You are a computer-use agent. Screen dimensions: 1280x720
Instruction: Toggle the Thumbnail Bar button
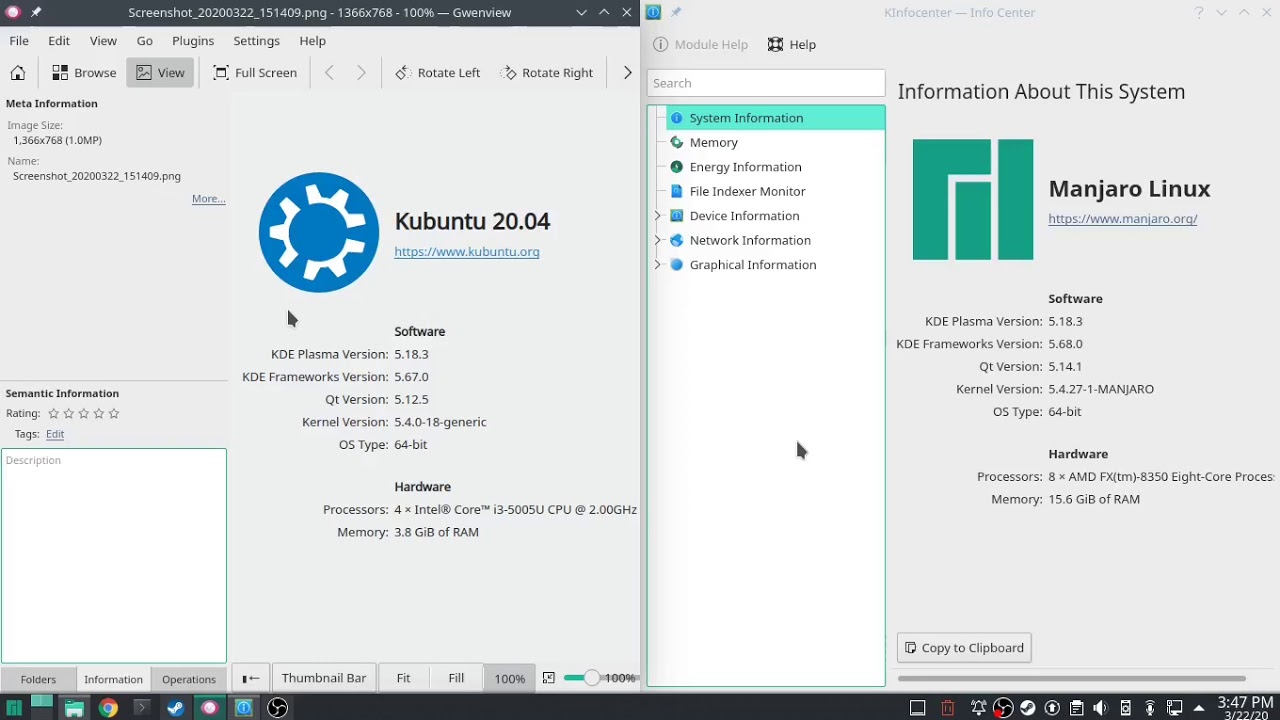tap(324, 678)
